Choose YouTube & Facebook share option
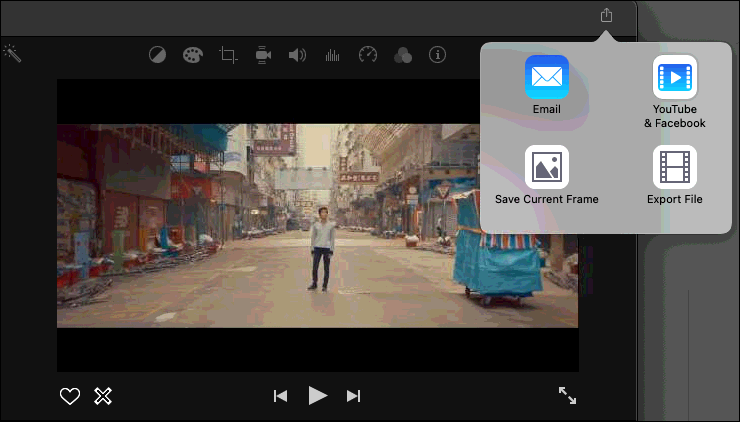The width and height of the screenshot is (740, 422). click(x=674, y=78)
